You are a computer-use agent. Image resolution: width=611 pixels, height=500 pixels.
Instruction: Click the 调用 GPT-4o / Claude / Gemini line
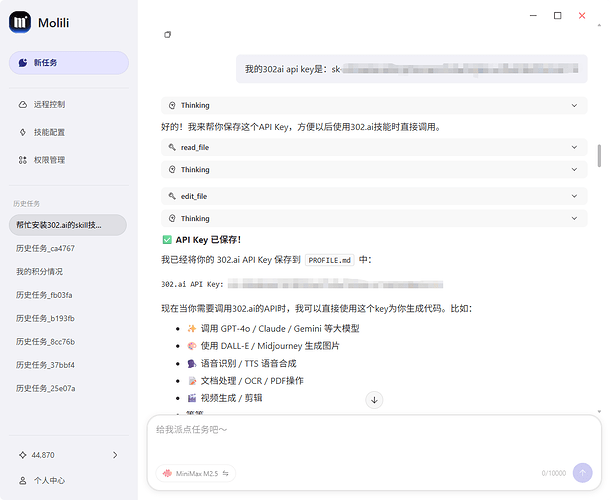point(273,329)
